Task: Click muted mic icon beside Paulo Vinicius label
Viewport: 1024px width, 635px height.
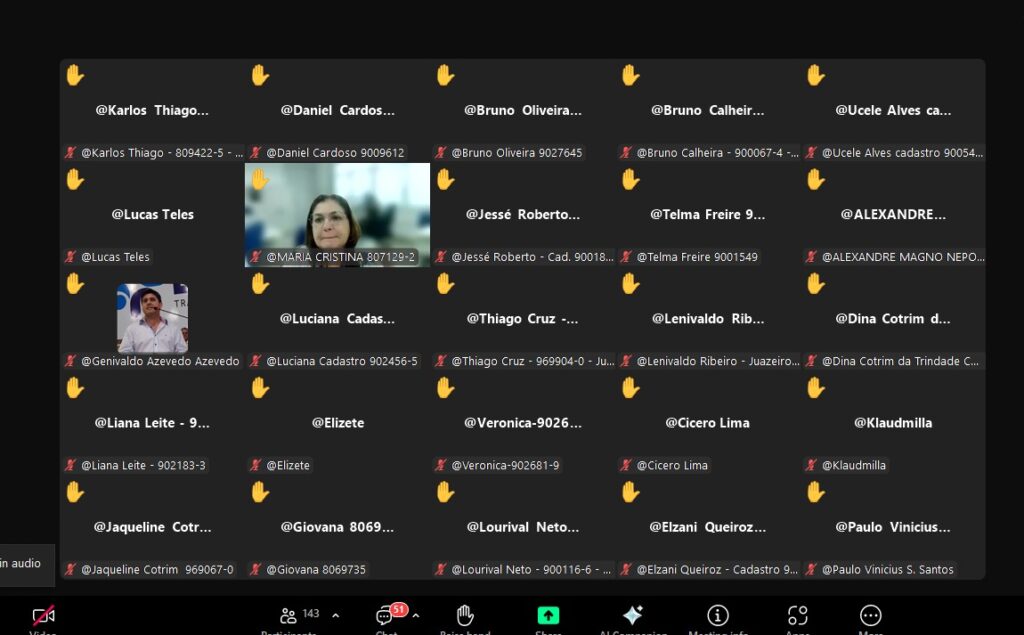Action: pyautogui.click(x=811, y=570)
